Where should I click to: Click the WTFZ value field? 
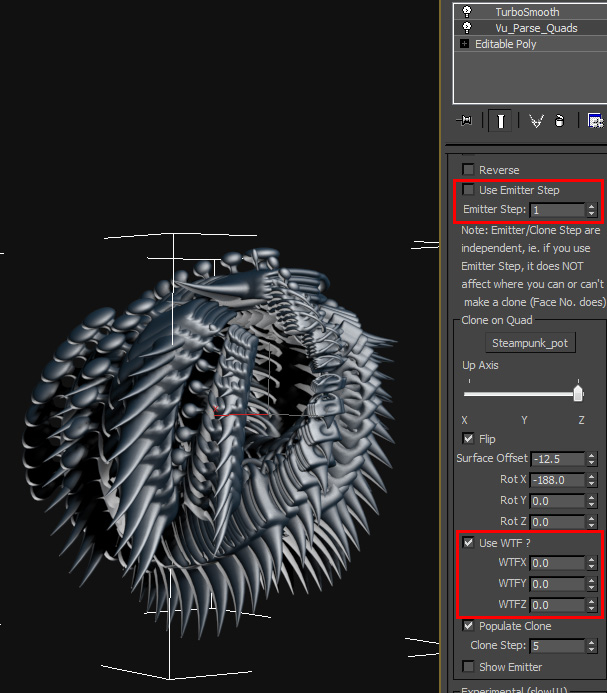[557, 605]
